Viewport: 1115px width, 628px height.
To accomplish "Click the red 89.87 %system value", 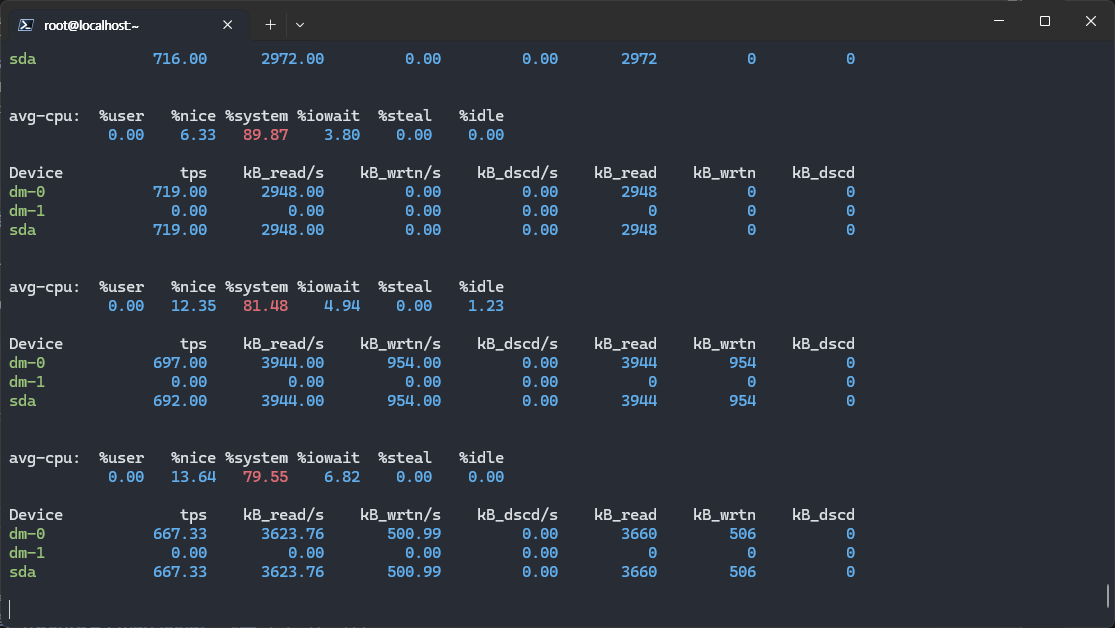I will 265,135.
